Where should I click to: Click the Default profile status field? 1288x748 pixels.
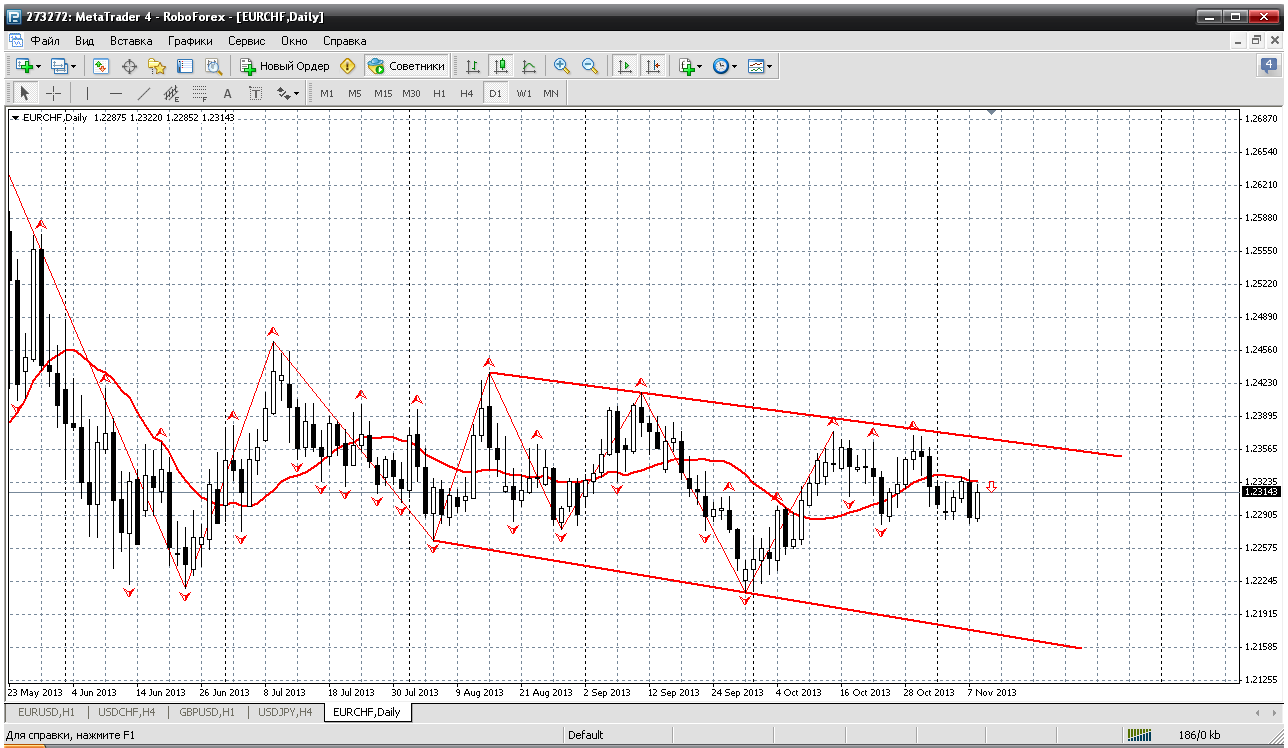pyautogui.click(x=586, y=735)
